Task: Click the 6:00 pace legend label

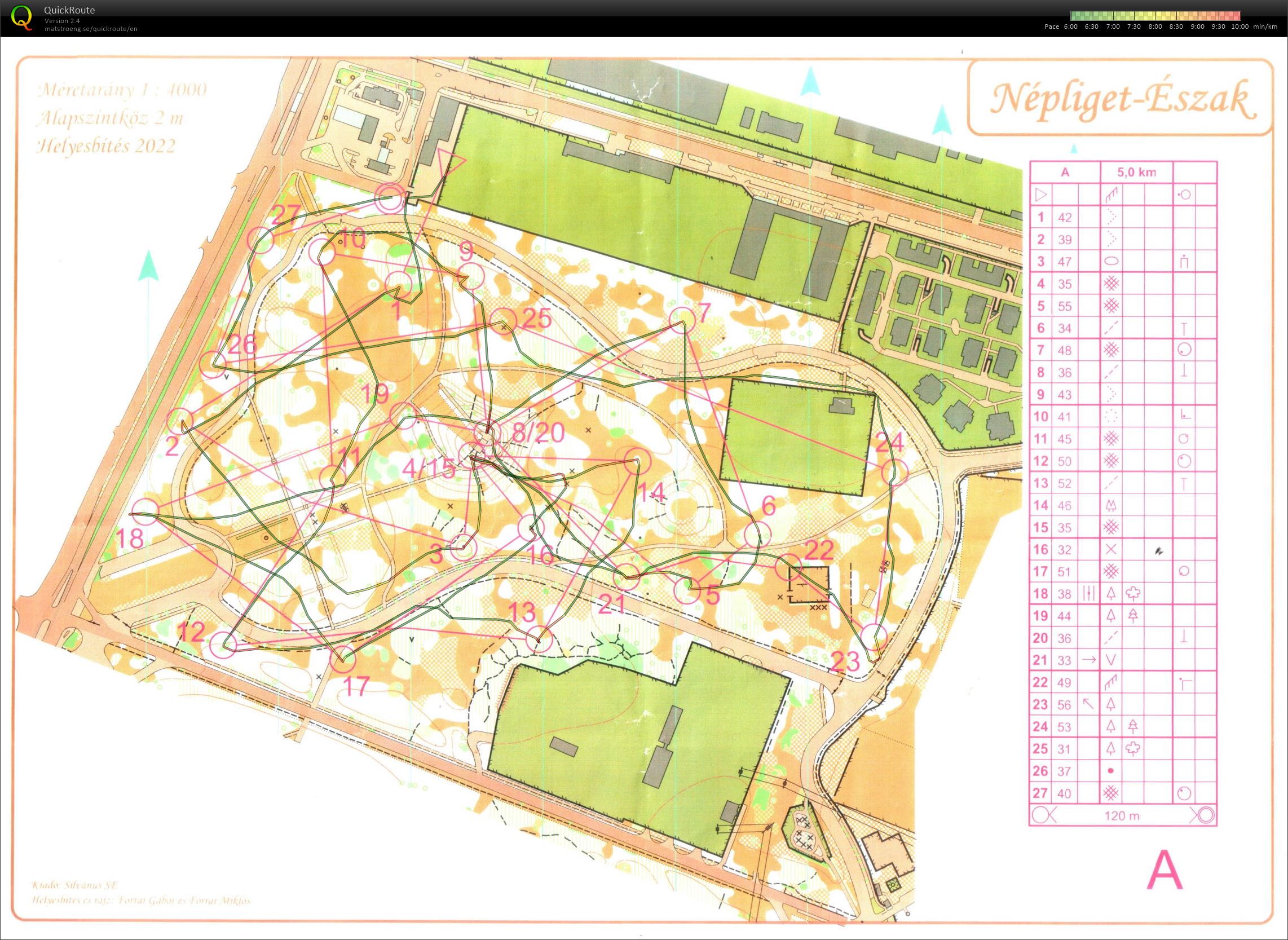Action: point(1070,27)
